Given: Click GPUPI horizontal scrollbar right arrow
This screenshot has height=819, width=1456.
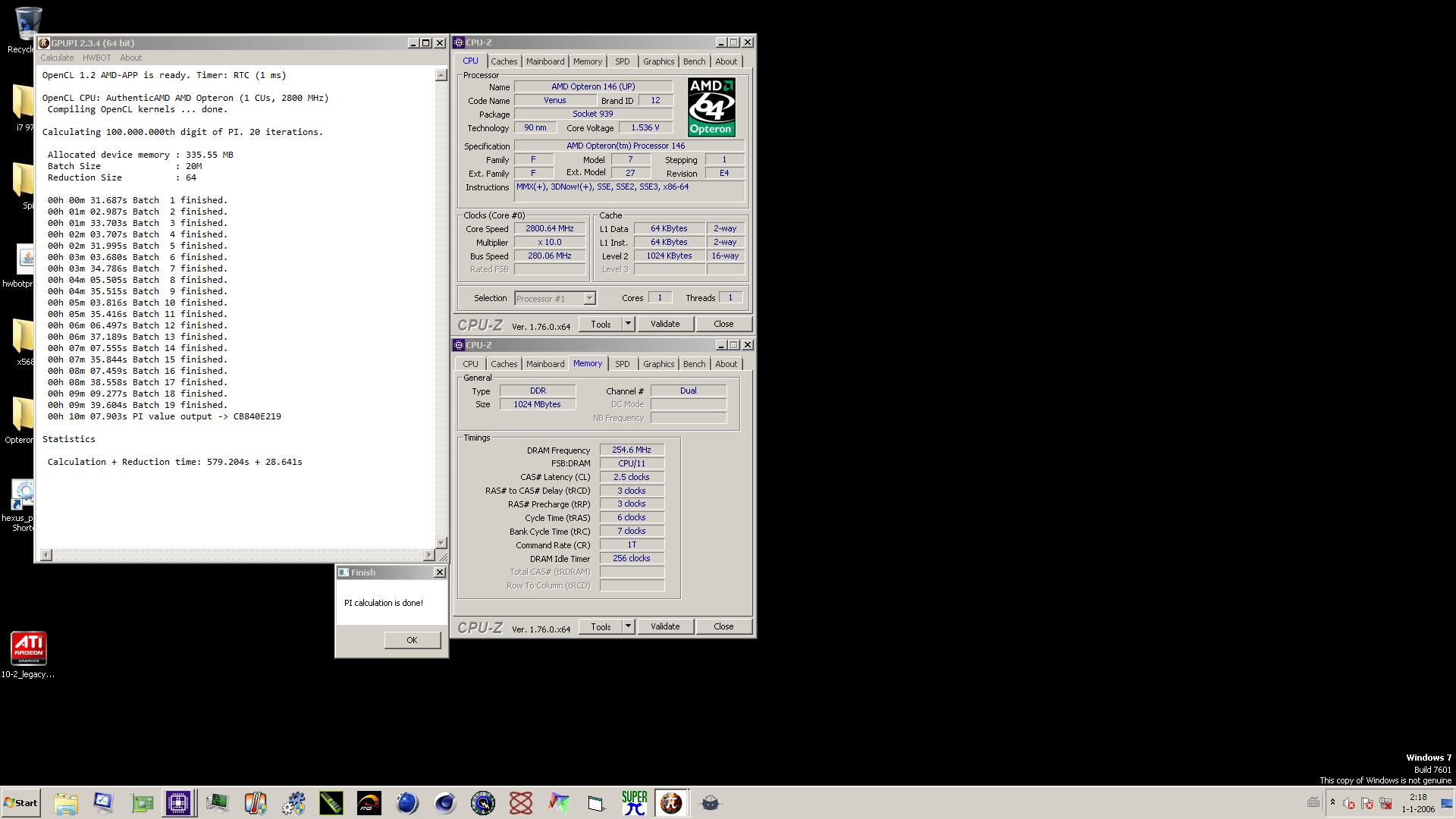Looking at the screenshot, I should coord(428,555).
